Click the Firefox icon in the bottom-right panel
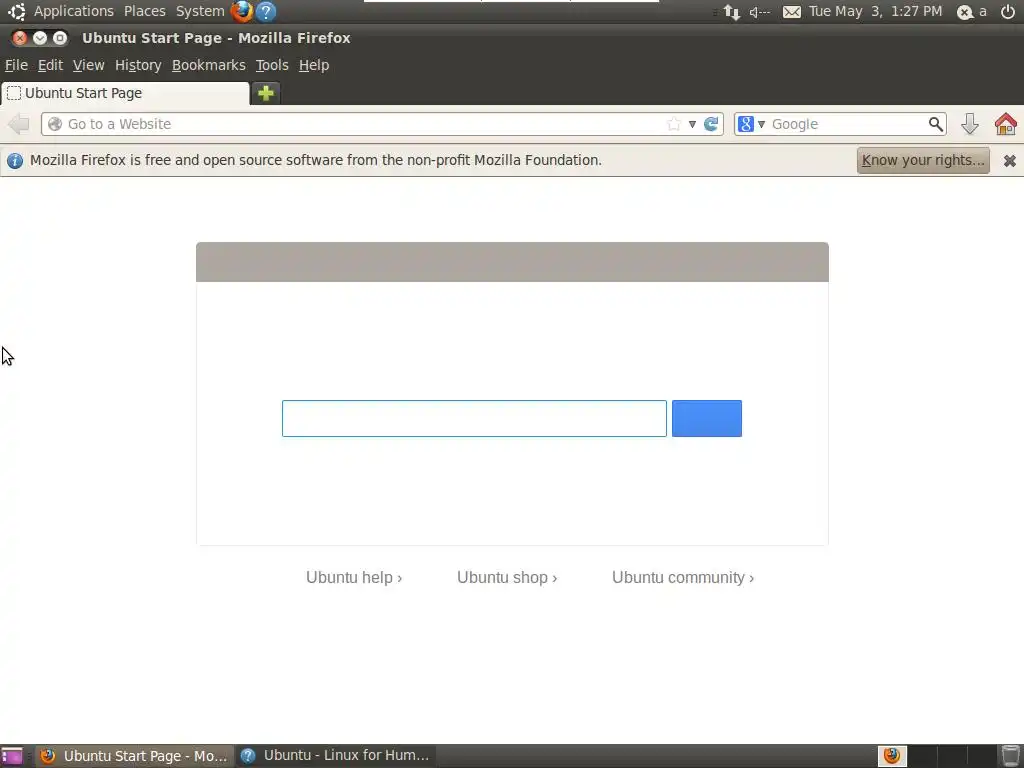This screenshot has height=768, width=1024. click(x=891, y=756)
